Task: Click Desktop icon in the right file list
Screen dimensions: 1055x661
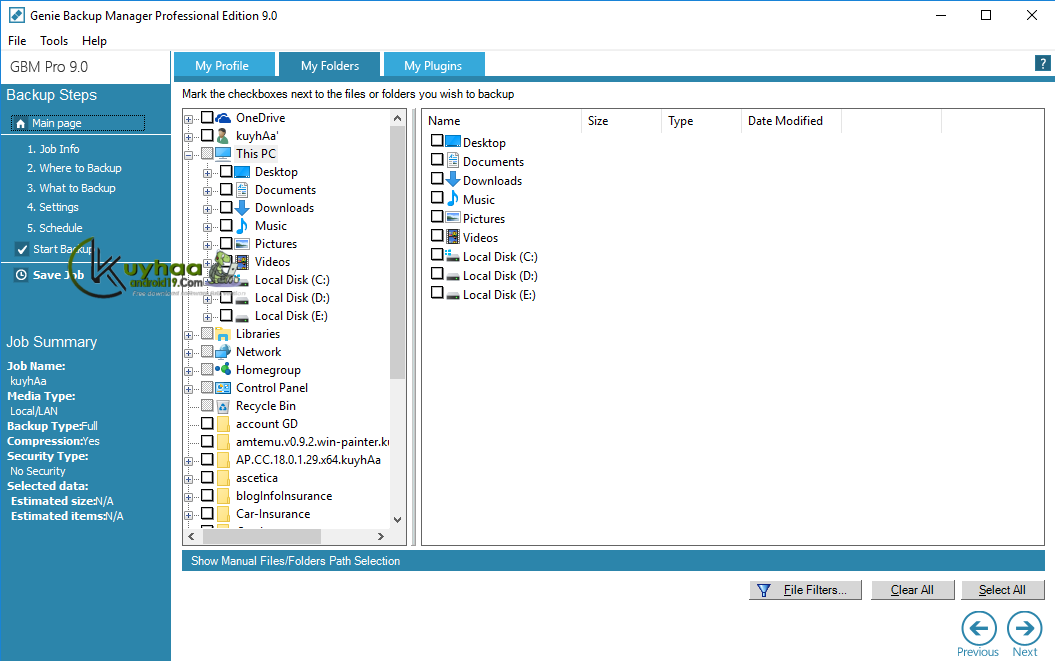Action: tap(453, 142)
